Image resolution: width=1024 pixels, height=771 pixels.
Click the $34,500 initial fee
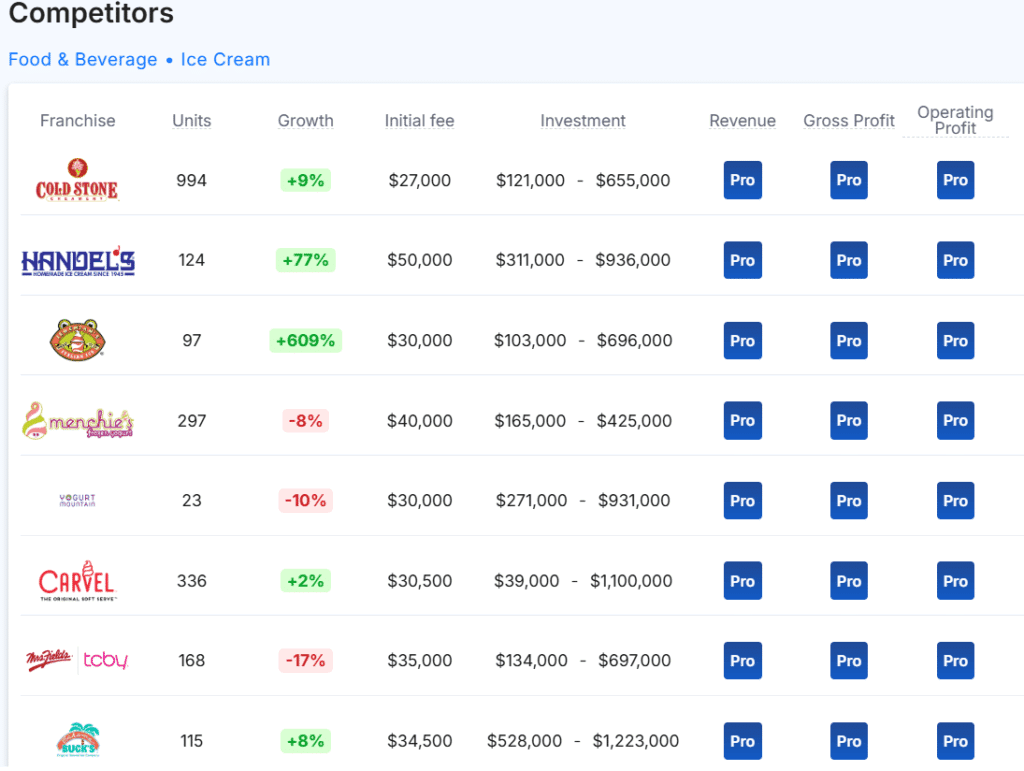pos(419,741)
